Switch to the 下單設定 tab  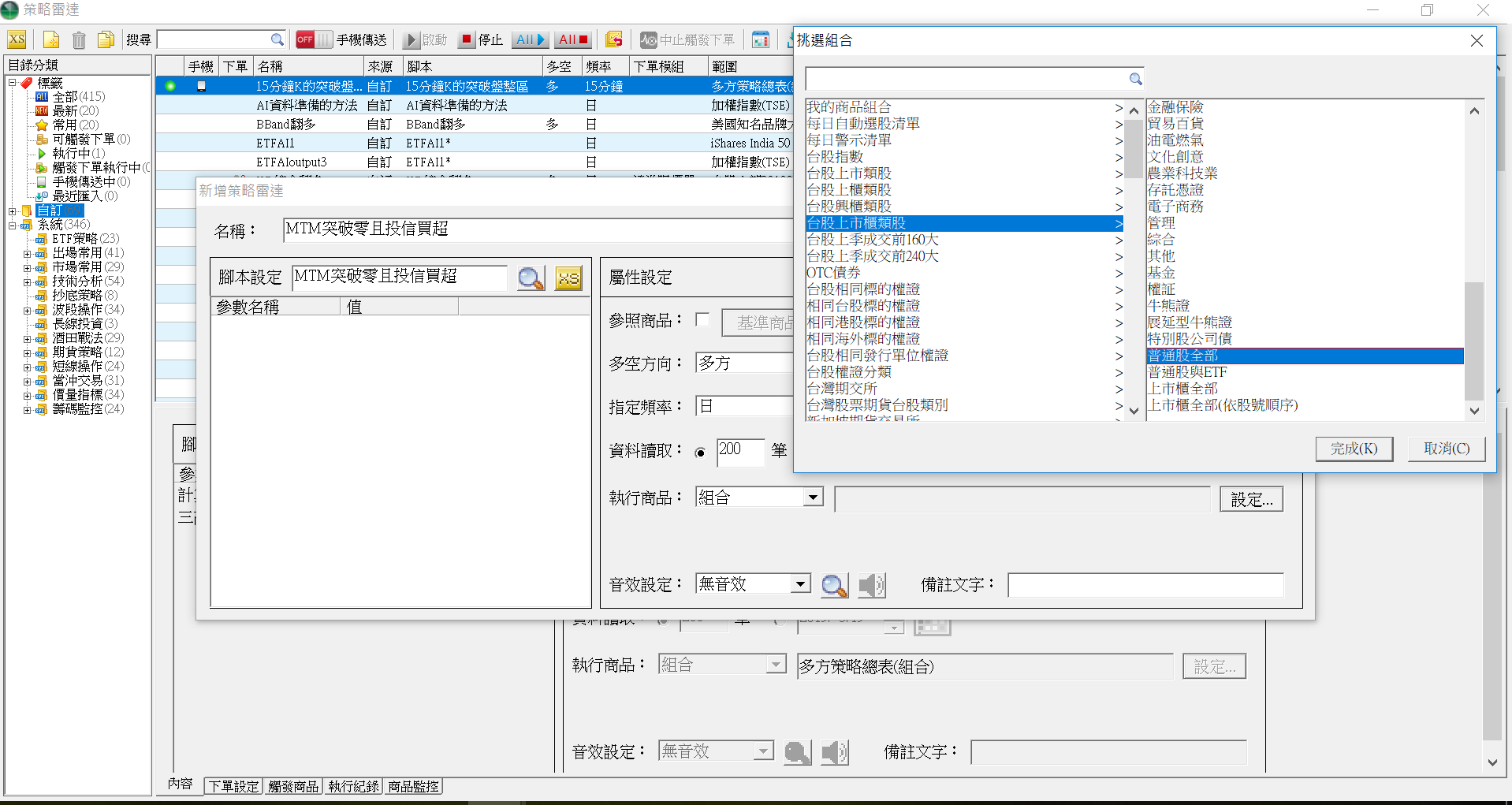pyautogui.click(x=233, y=786)
